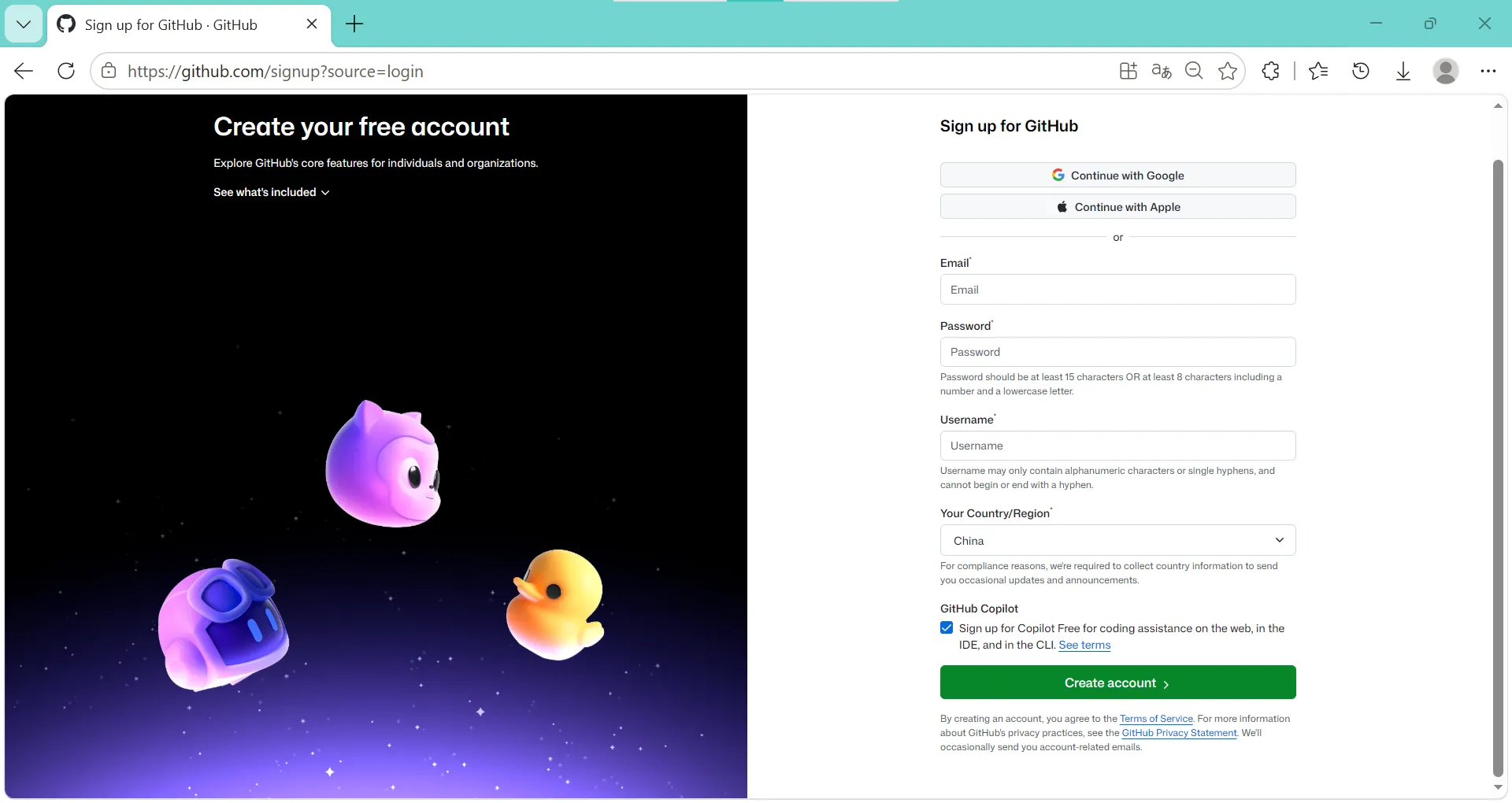Image resolution: width=1512 pixels, height=803 pixels.
Task: Expand See what's included
Action: pyautogui.click(x=271, y=192)
